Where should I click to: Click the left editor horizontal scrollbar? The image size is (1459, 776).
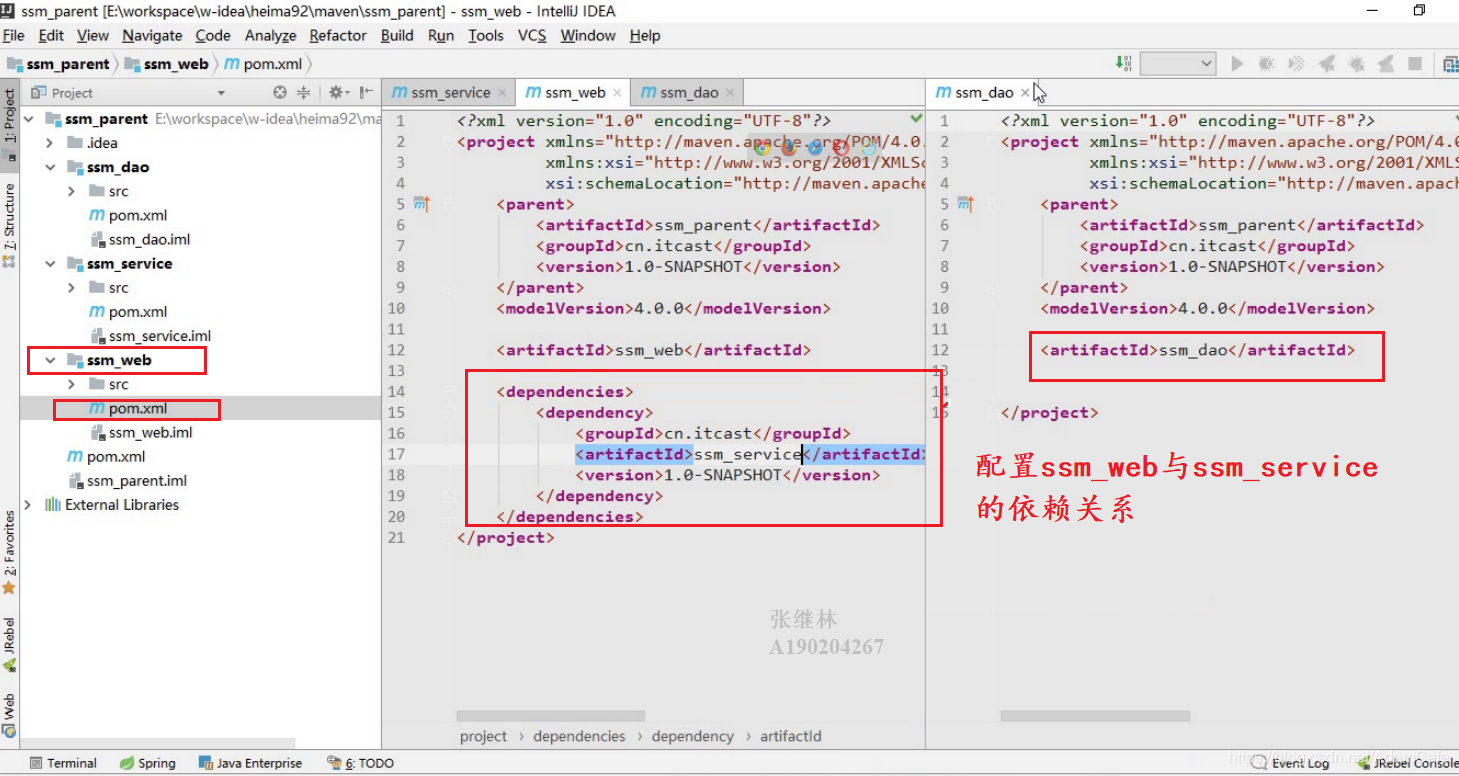click(x=551, y=716)
